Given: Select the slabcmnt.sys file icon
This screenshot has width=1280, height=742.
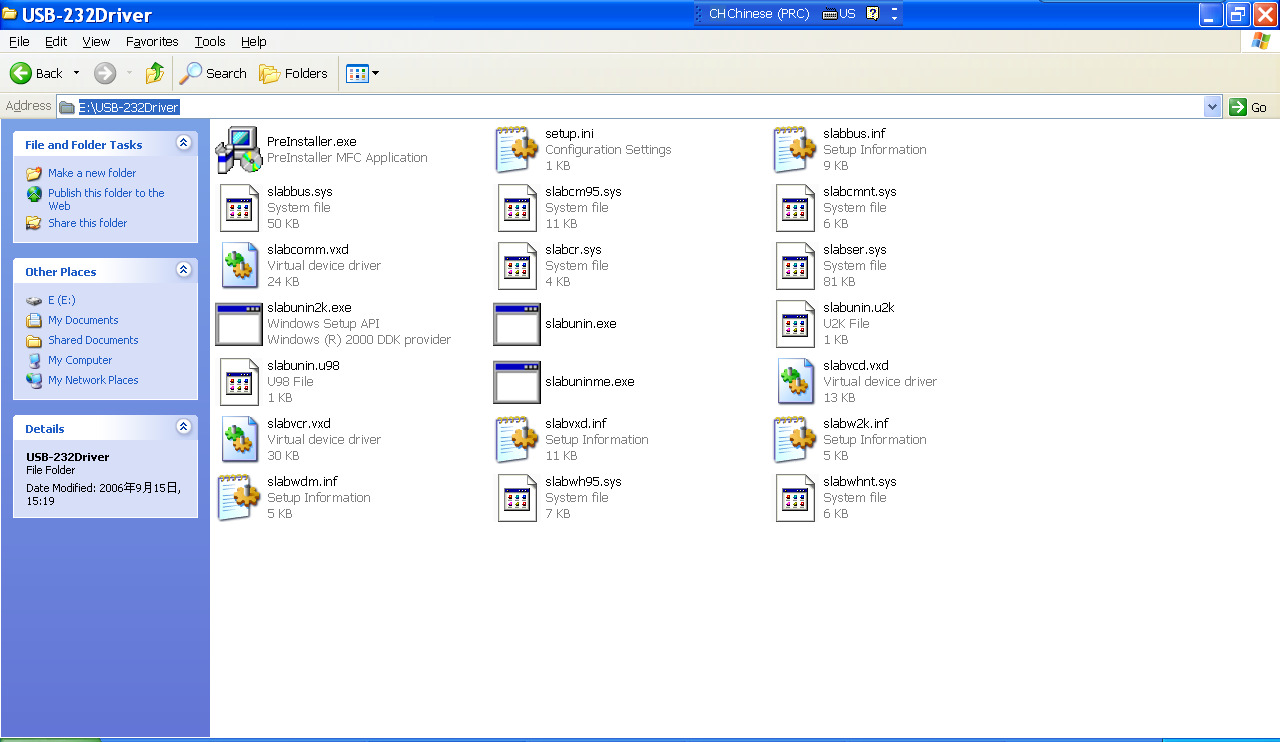Looking at the screenshot, I should click(x=795, y=208).
